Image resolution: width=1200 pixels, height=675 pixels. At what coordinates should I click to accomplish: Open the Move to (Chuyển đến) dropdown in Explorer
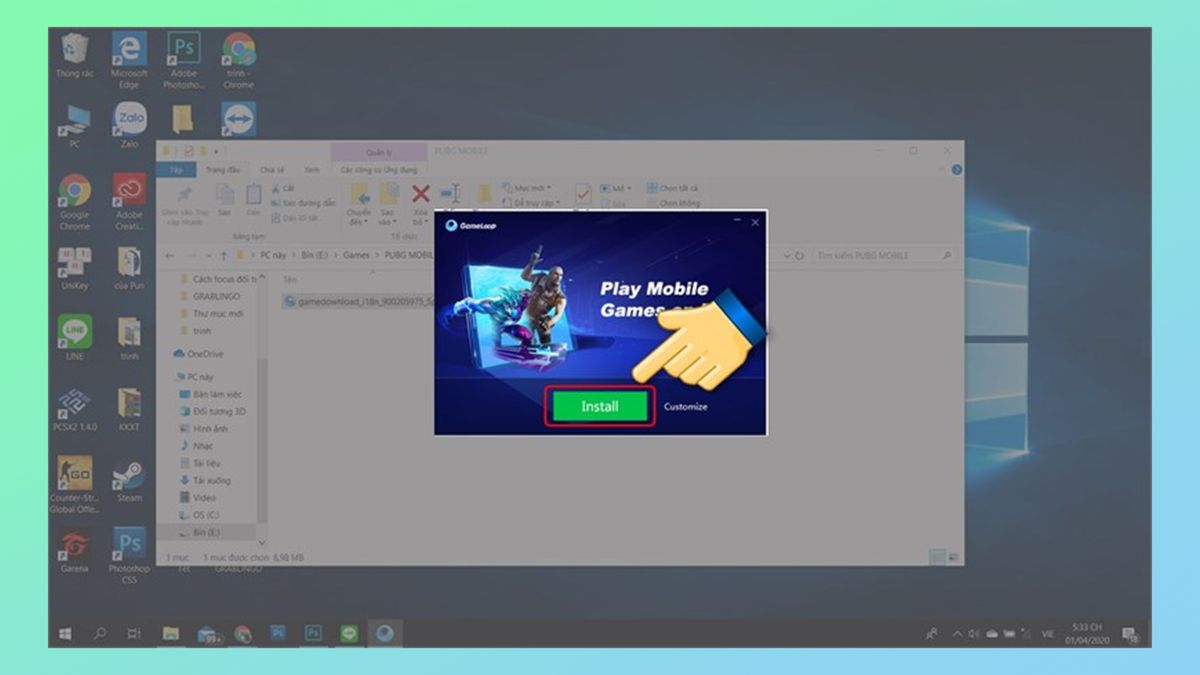point(359,203)
